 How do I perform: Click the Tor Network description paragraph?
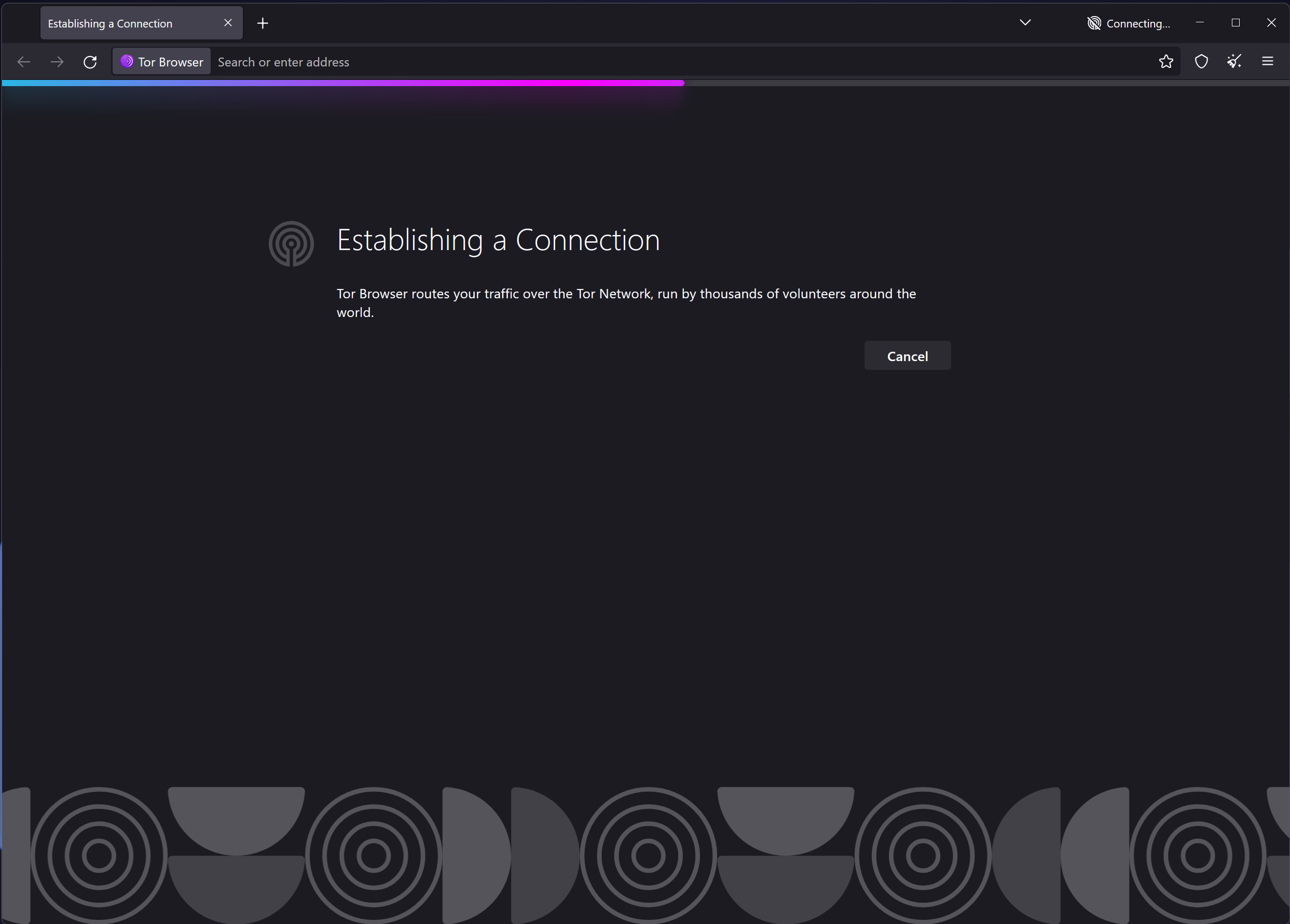pyautogui.click(x=626, y=303)
